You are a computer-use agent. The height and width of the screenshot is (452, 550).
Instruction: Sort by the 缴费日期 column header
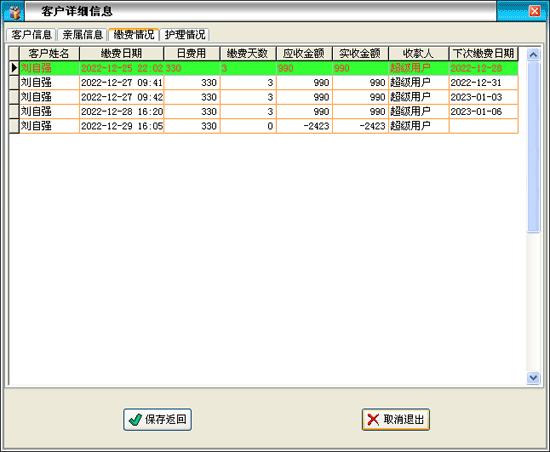coord(121,54)
